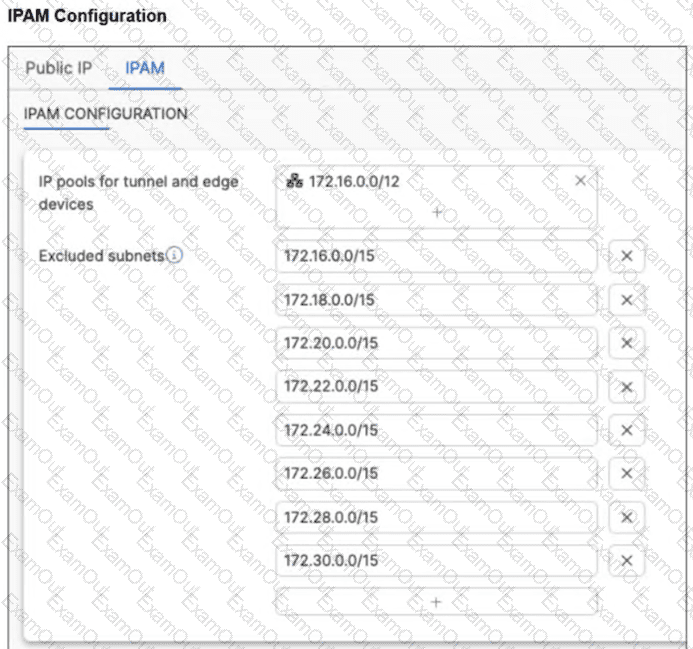Delete the 172.30.0.0/15 excluded subnet

coord(626,560)
